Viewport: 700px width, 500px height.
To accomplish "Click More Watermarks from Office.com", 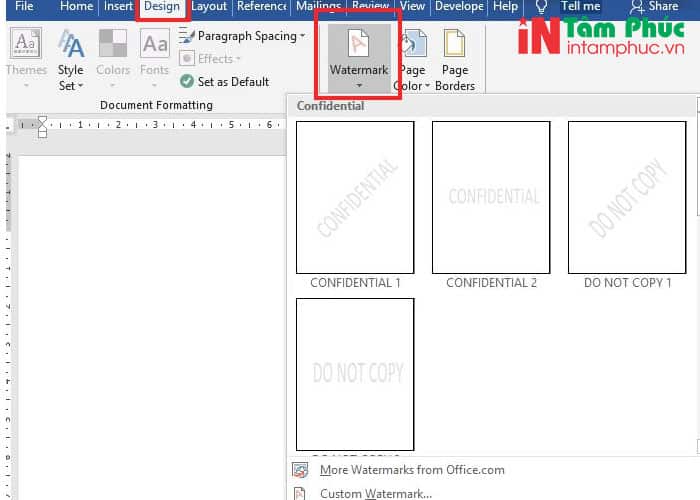I will point(411,470).
